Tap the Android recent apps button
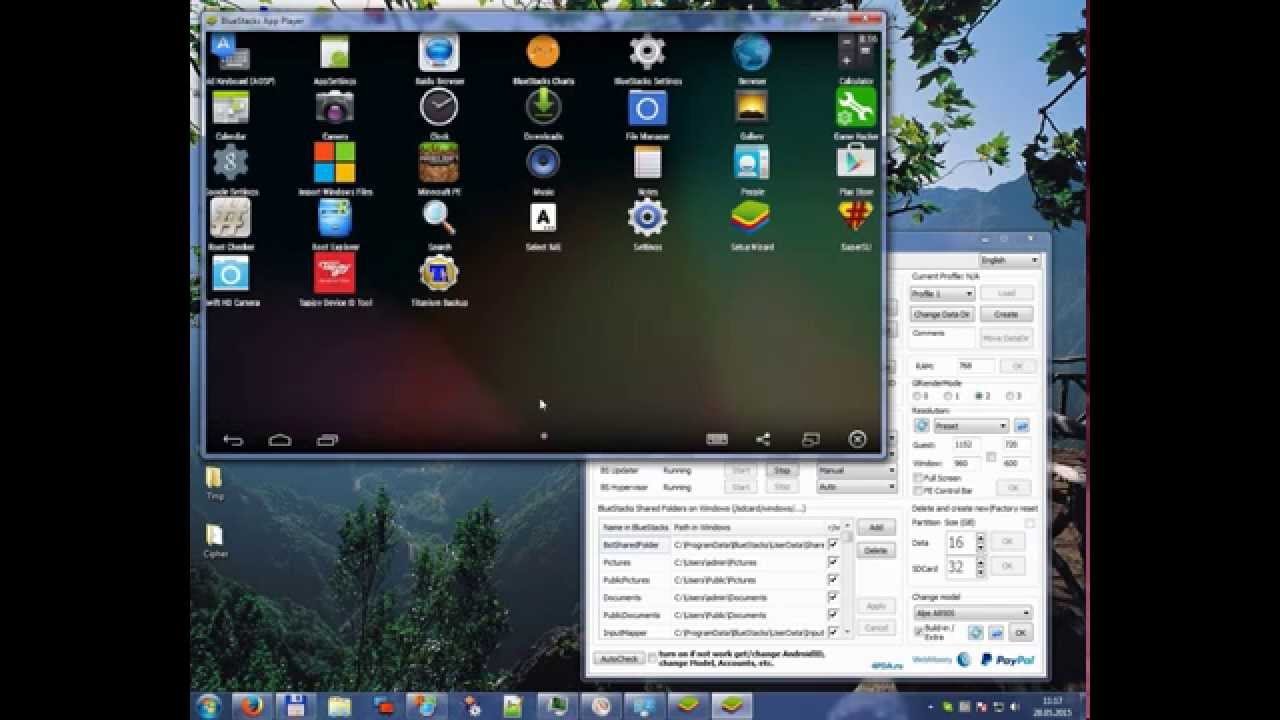 (x=327, y=440)
